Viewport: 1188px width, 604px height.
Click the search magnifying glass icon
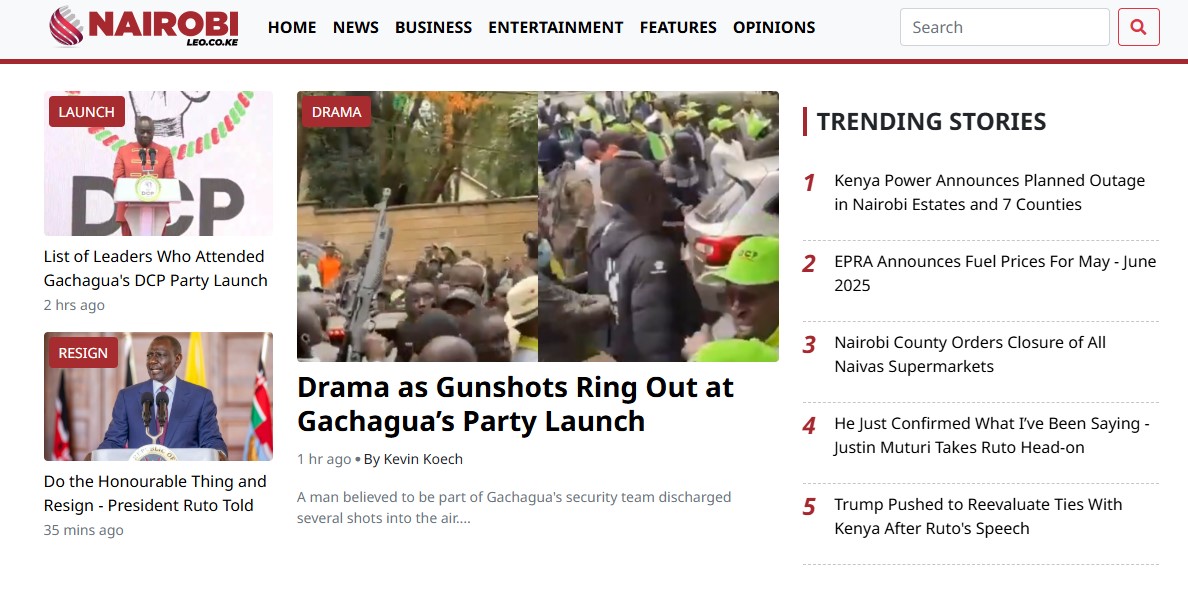click(1138, 27)
